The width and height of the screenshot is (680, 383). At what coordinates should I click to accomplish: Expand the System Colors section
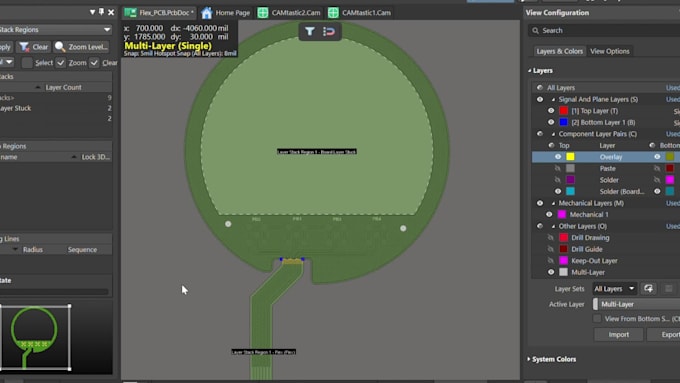point(529,359)
